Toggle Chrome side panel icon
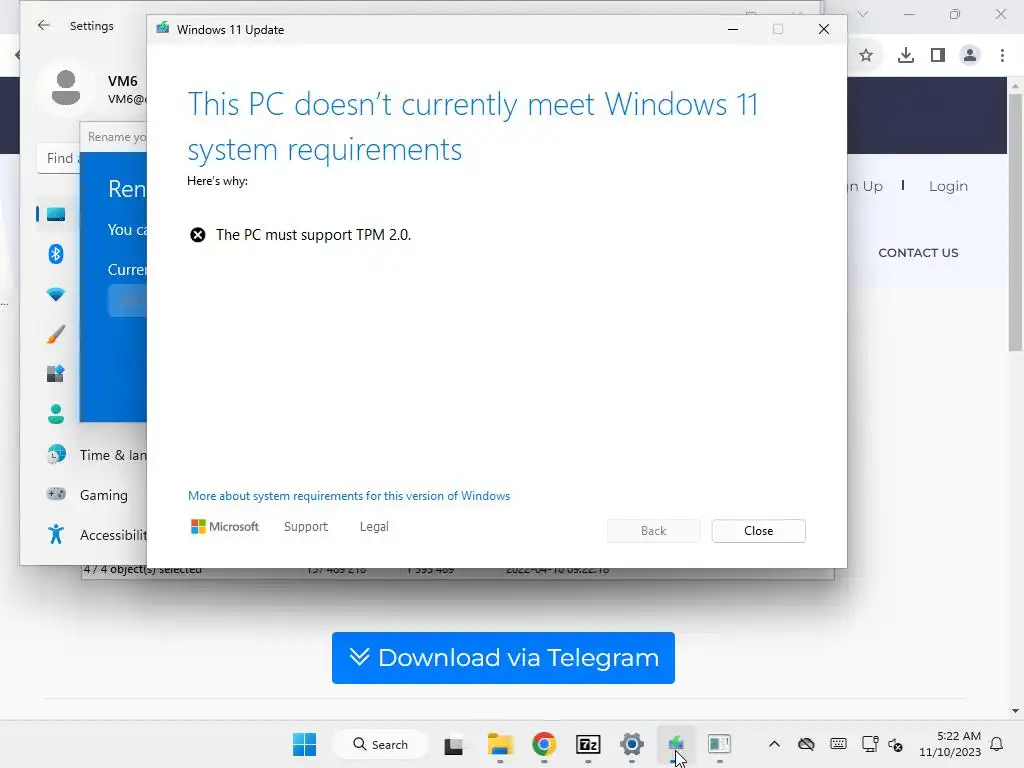 coord(938,56)
